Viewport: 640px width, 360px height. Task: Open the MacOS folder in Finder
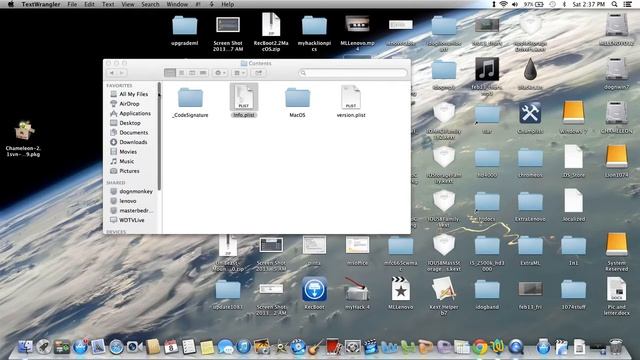click(297, 102)
